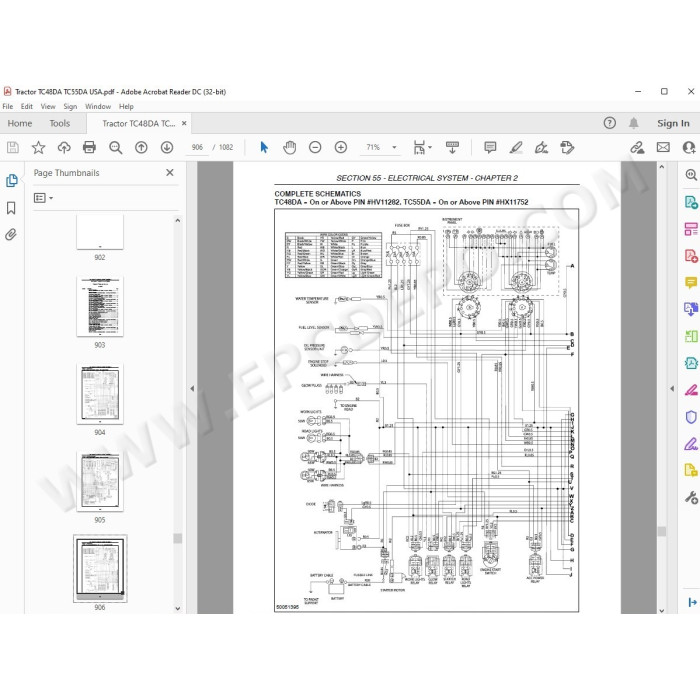
Task: Upload file to cloud icon
Action: tap(64, 147)
